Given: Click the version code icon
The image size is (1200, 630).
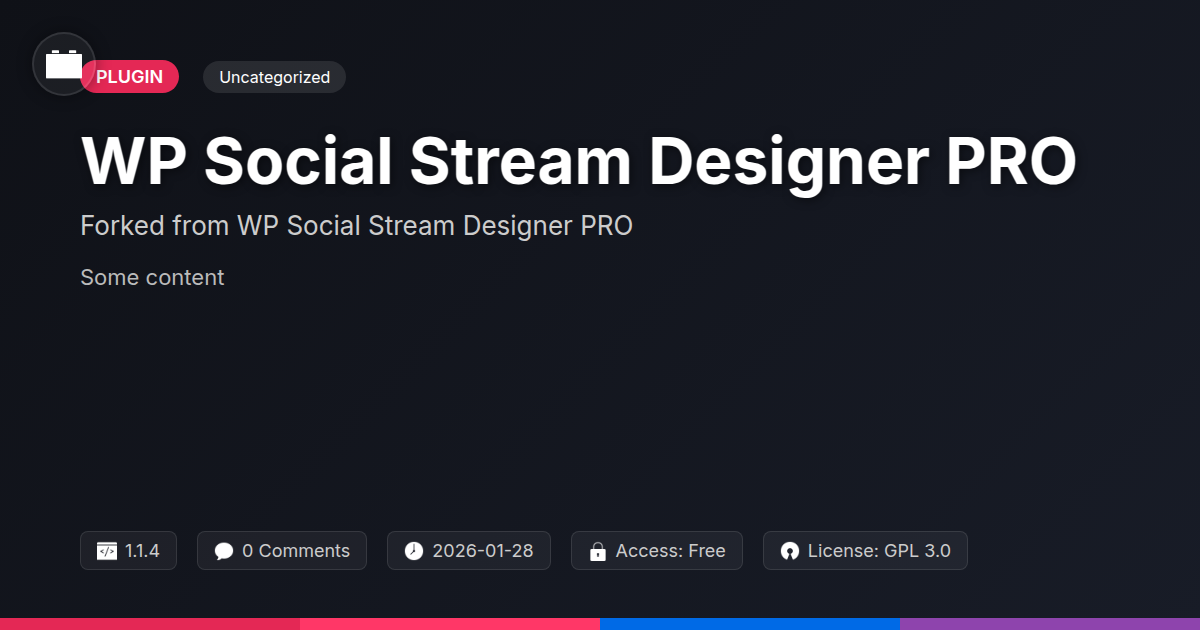Looking at the screenshot, I should click(x=107, y=551).
